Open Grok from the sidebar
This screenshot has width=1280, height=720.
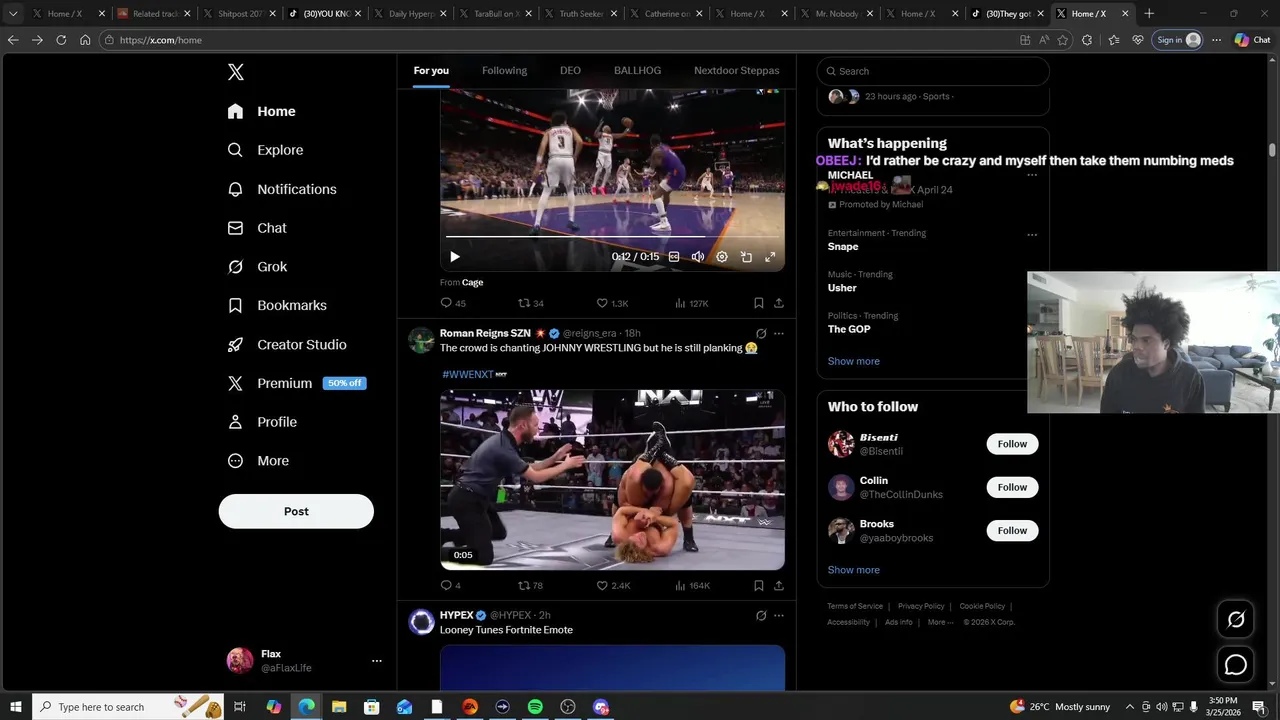tap(257, 267)
